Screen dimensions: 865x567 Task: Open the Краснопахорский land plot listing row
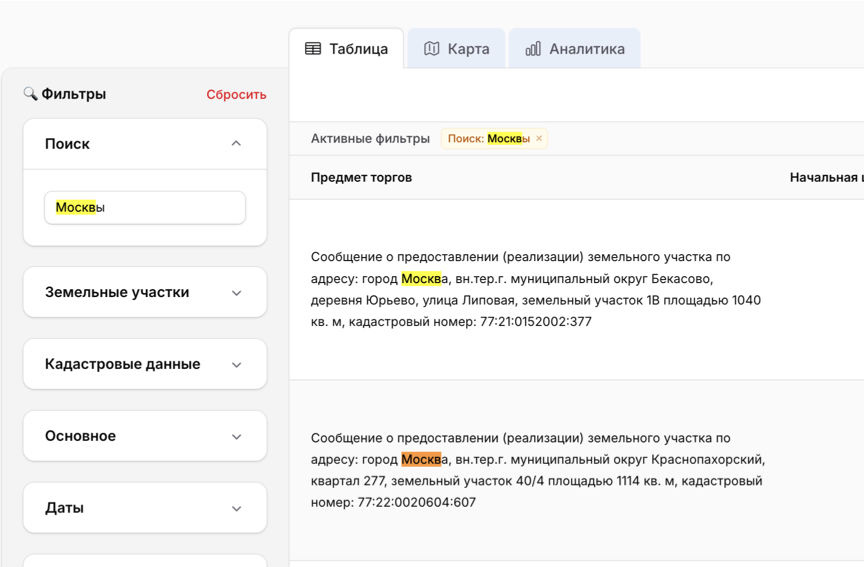coord(536,470)
